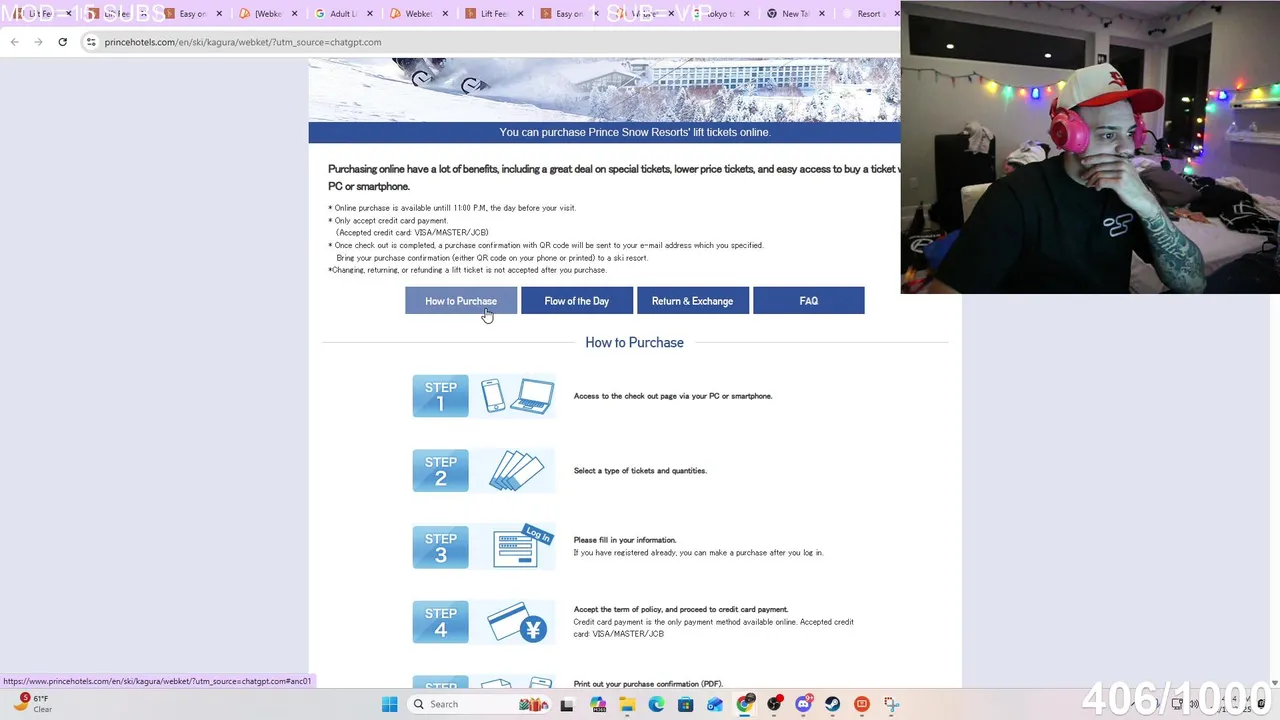Open Microsoft Edge from taskbar
This screenshot has height=720, width=1280.
(656, 704)
